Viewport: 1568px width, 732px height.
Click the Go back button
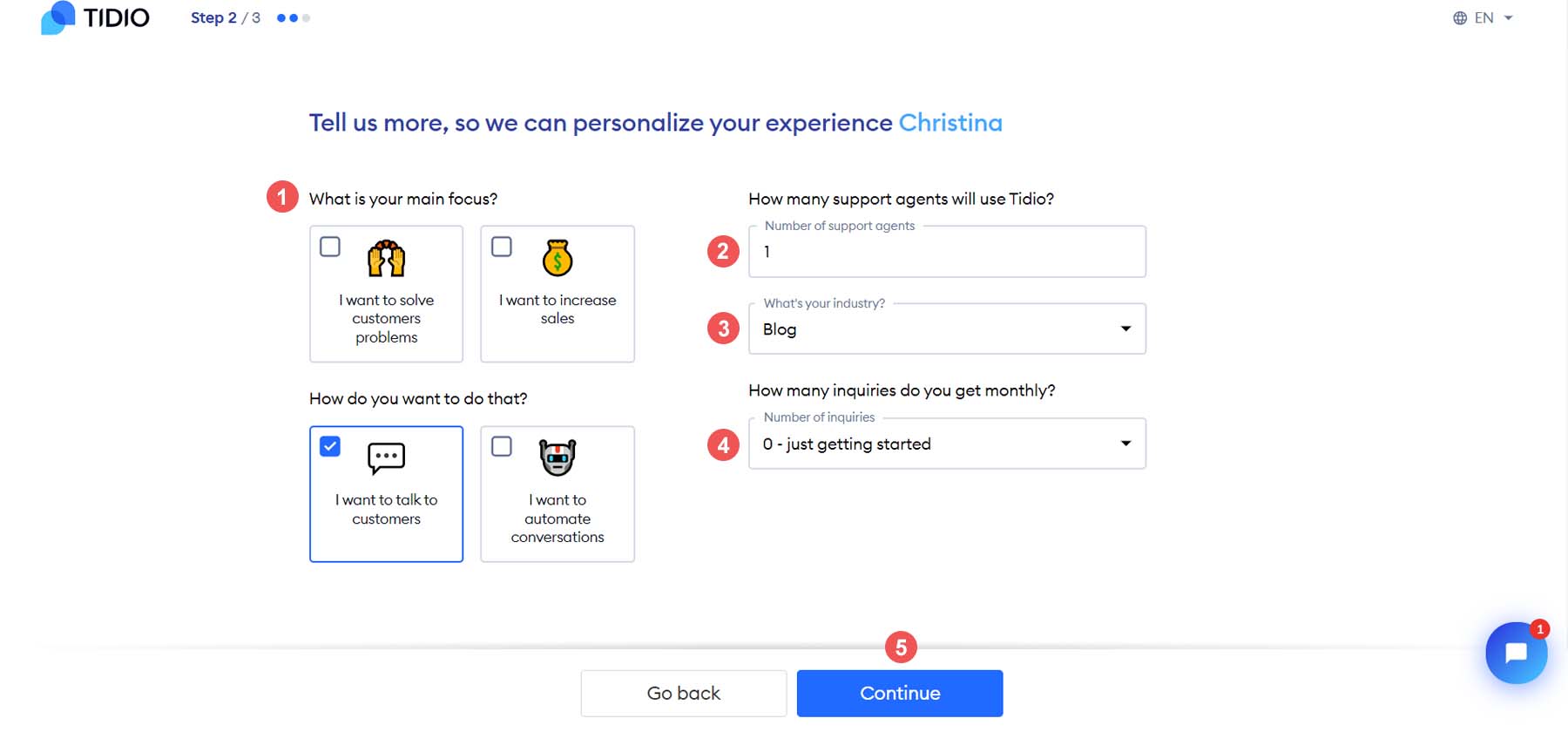(683, 693)
